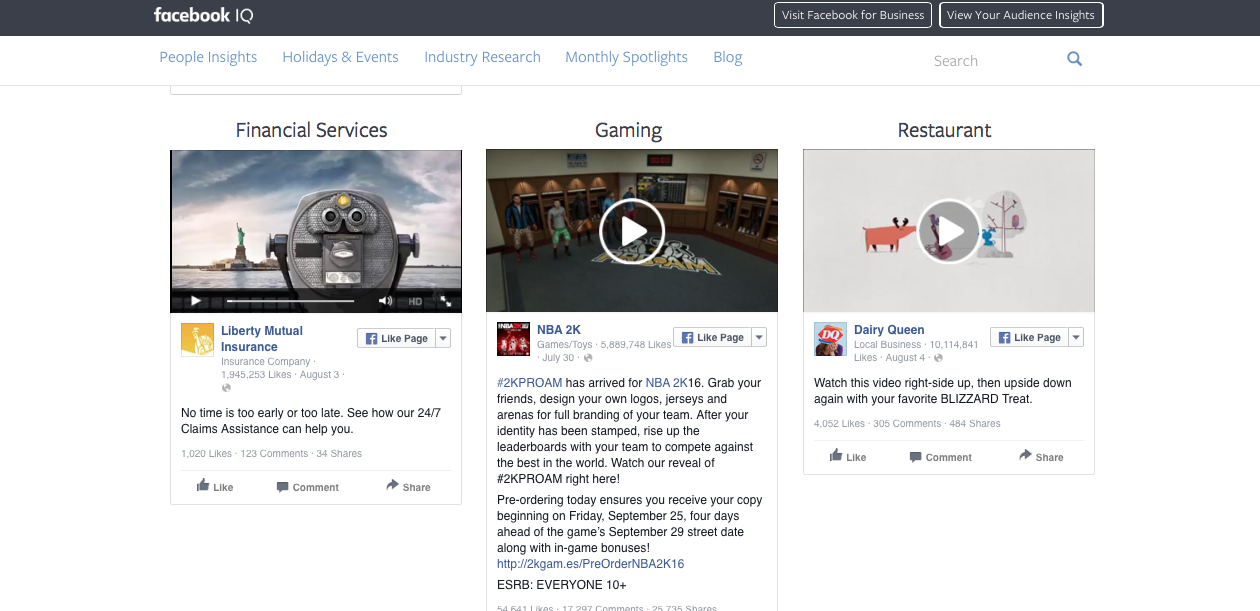
Task: Toggle HD quality on Liberty Mutual video
Action: tap(415, 301)
